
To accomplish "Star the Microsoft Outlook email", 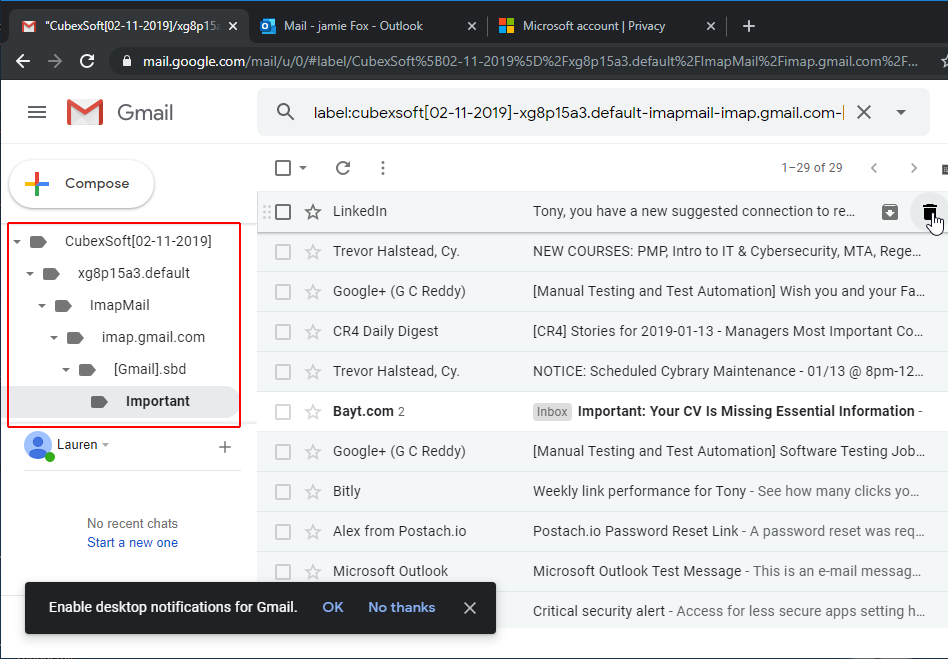I will tap(313, 571).
